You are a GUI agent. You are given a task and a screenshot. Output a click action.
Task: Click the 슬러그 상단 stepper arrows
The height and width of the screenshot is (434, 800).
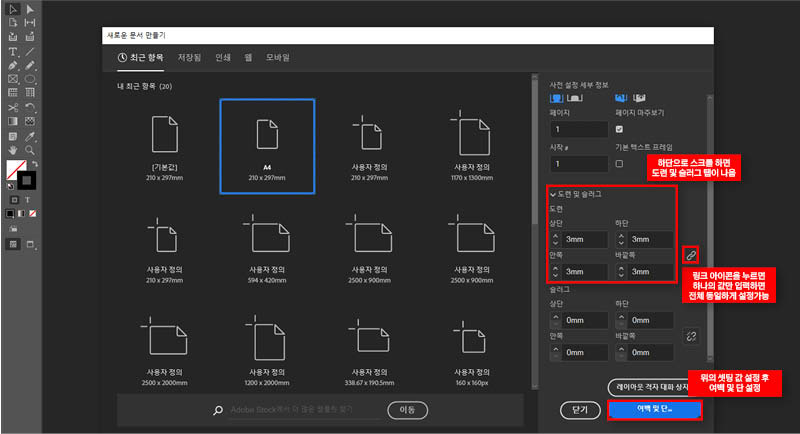pyautogui.click(x=556, y=320)
